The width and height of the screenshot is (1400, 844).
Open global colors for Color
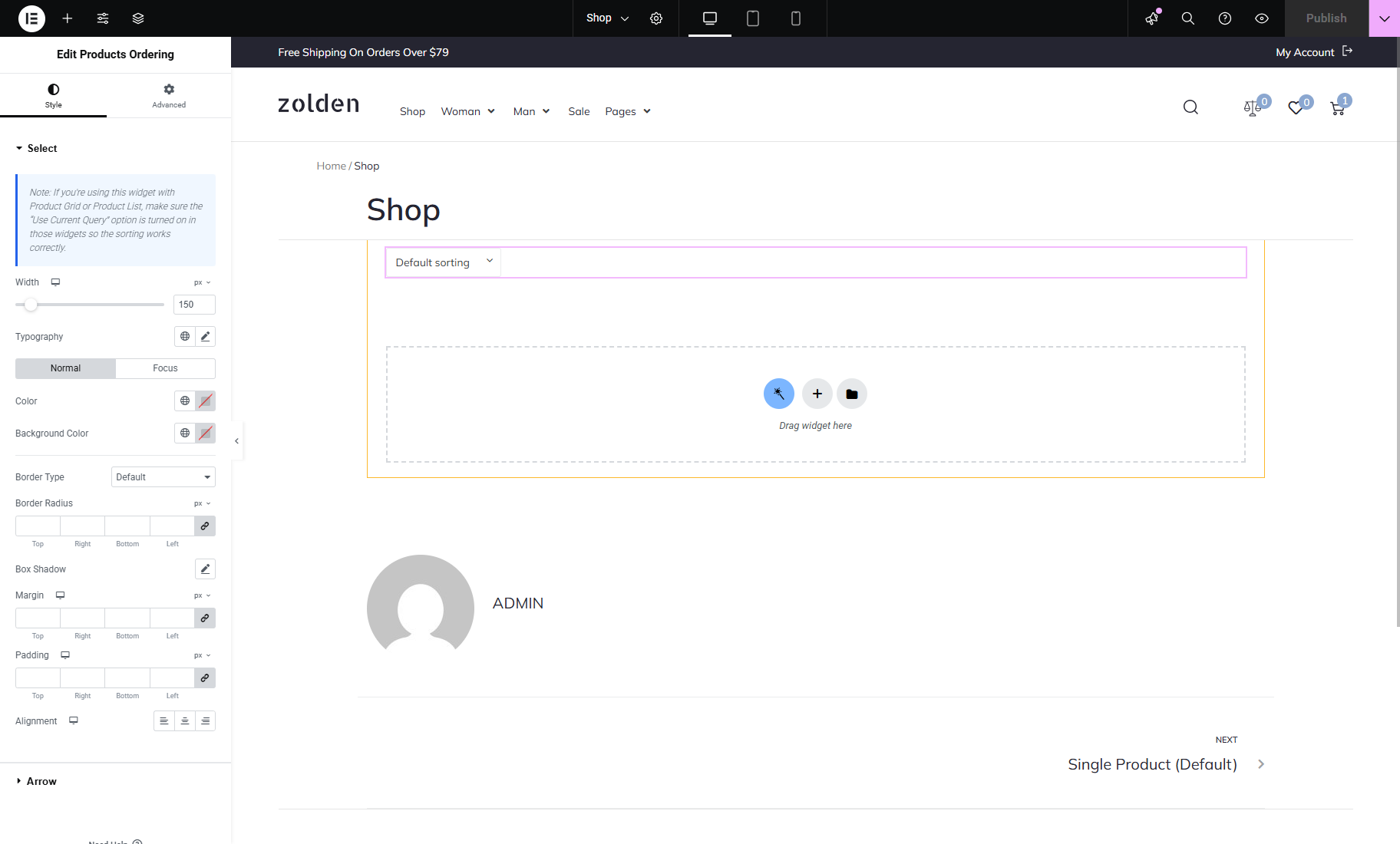[185, 401]
